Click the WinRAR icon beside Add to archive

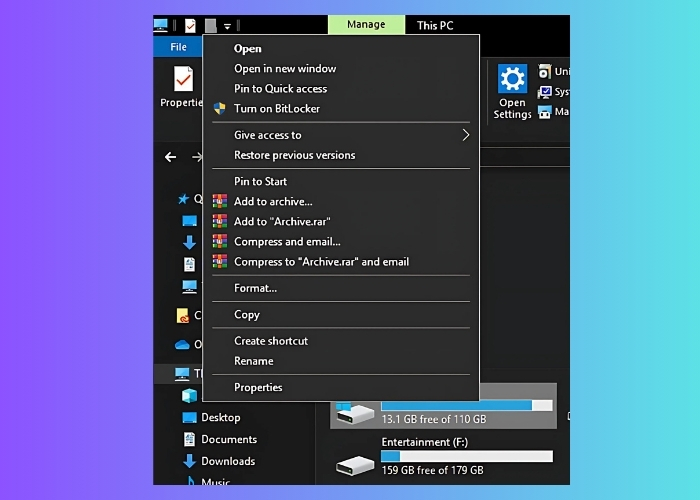[220, 202]
